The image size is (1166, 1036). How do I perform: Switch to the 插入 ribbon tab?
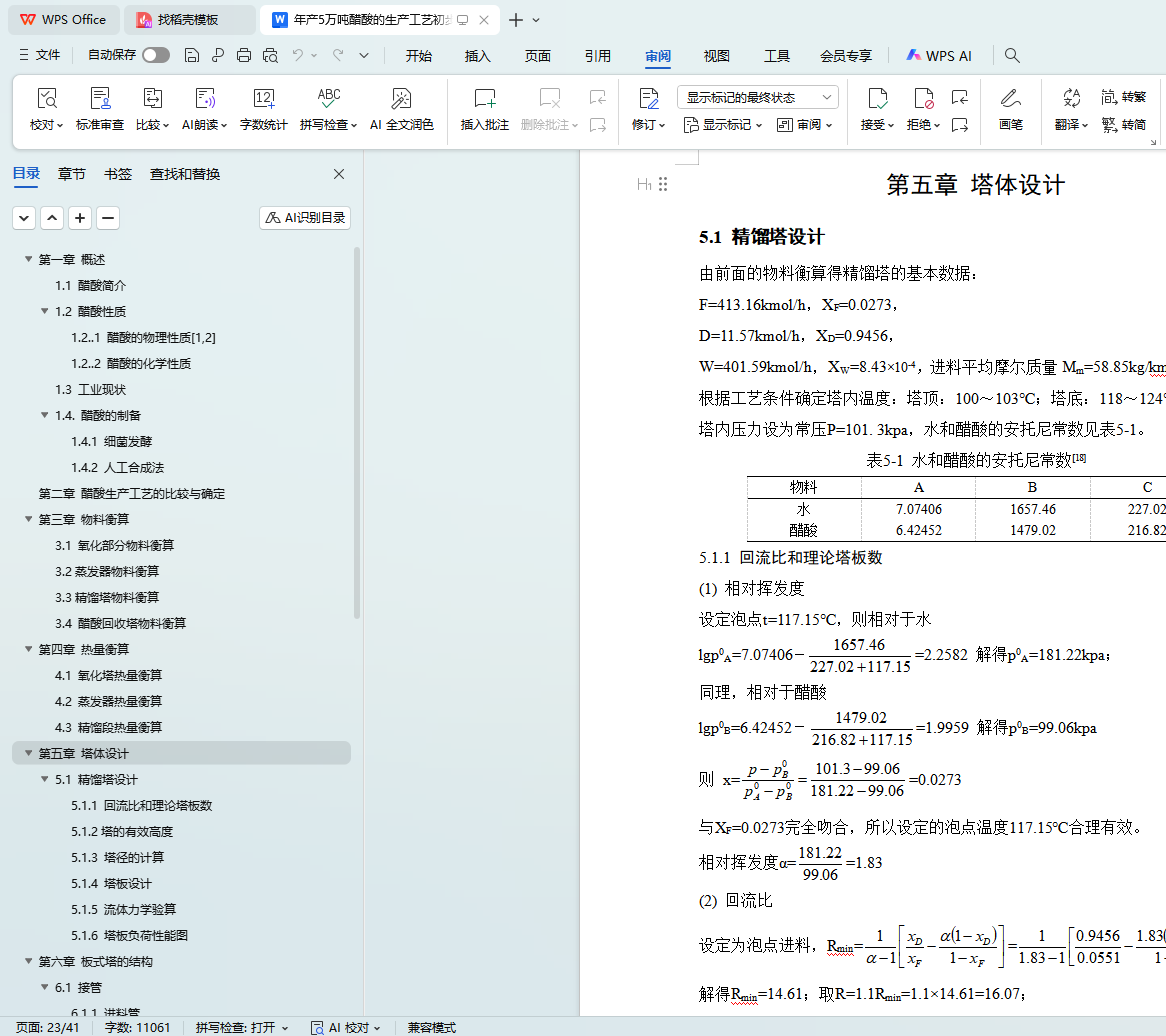[478, 56]
